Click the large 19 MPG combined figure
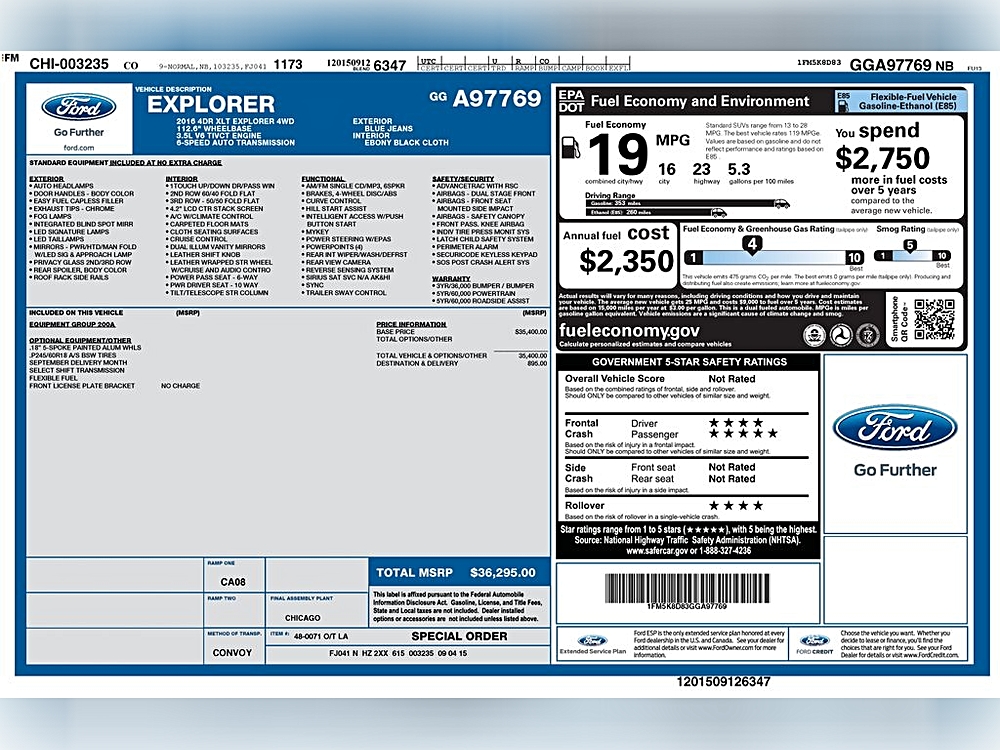This screenshot has width=1000, height=750. coord(617,154)
